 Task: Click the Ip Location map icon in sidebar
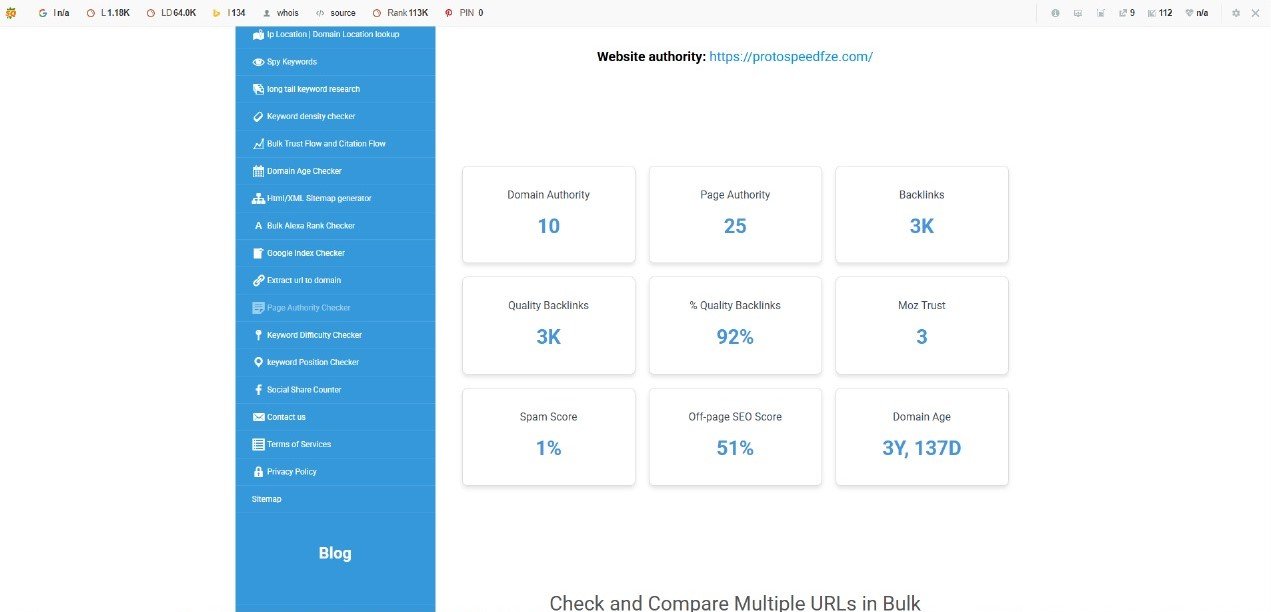[258, 34]
